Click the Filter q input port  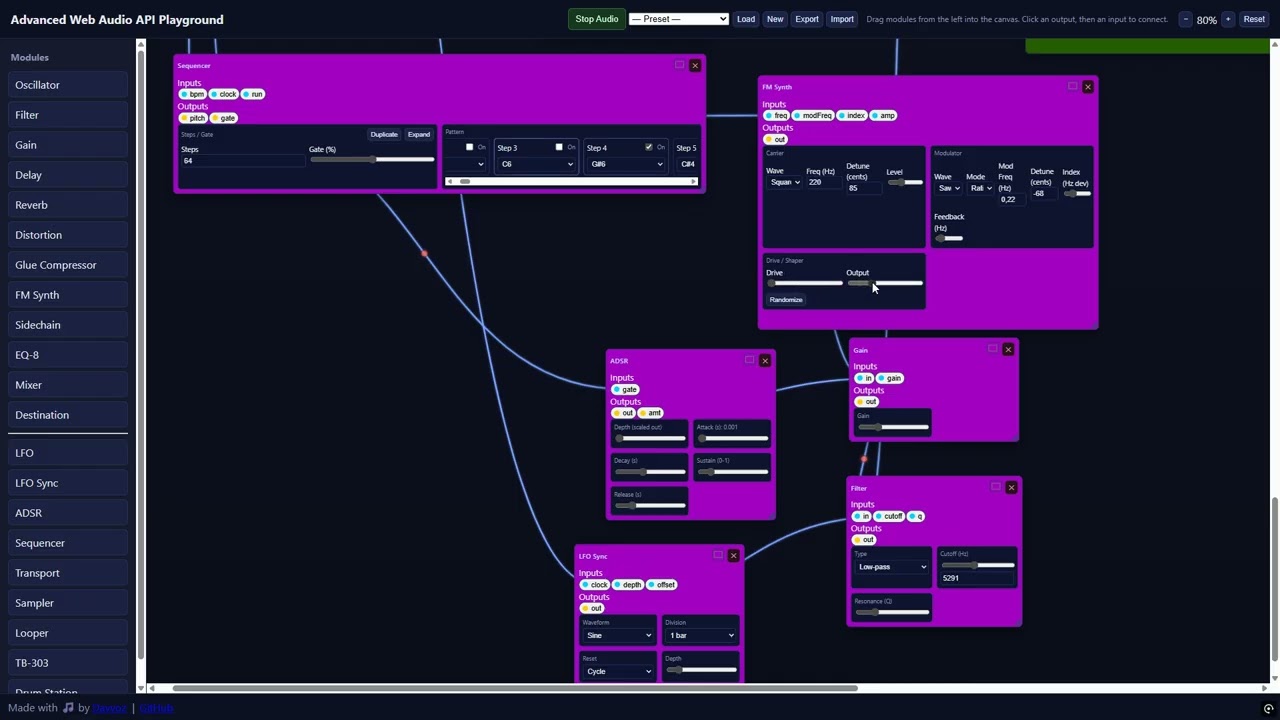pos(916,516)
